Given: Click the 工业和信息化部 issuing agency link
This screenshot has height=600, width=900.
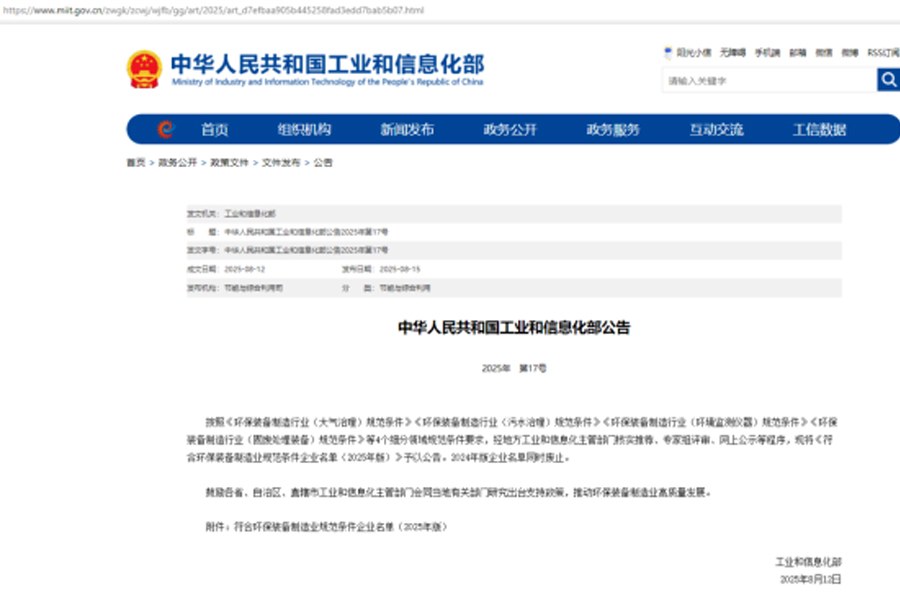Looking at the screenshot, I should (250, 214).
